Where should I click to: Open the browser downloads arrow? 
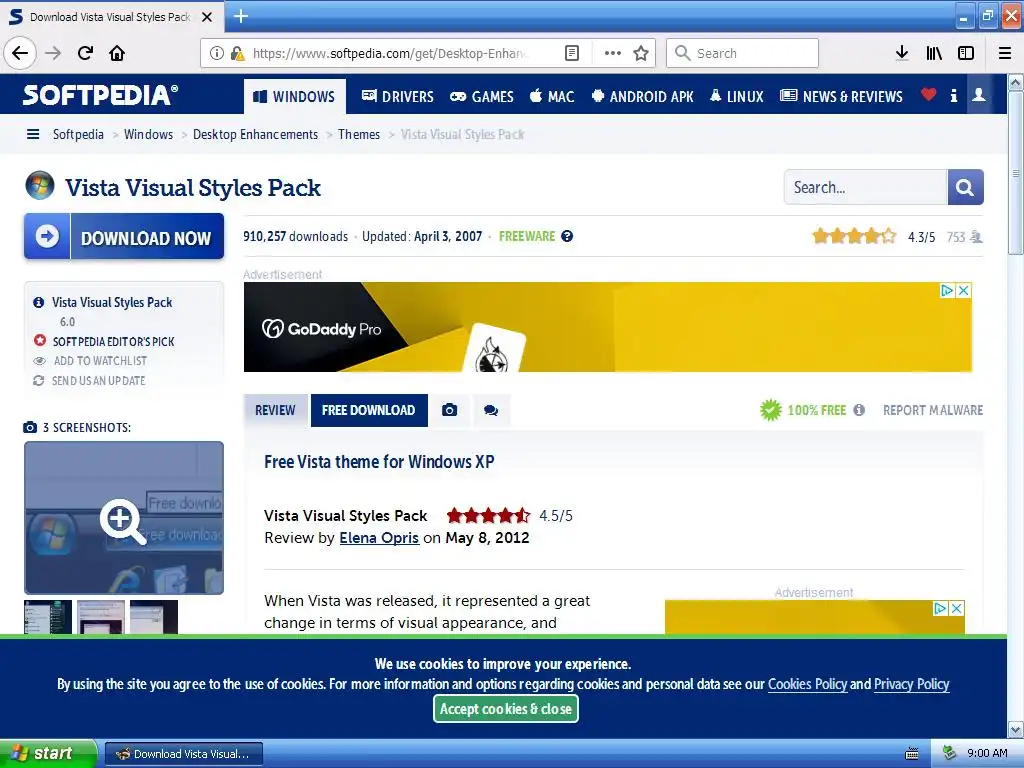[902, 53]
